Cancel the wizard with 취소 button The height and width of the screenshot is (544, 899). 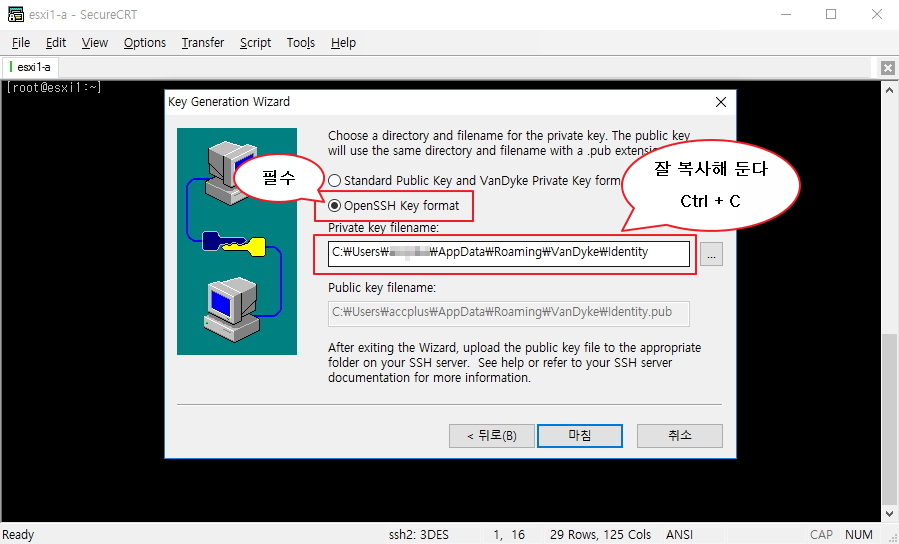pos(679,436)
